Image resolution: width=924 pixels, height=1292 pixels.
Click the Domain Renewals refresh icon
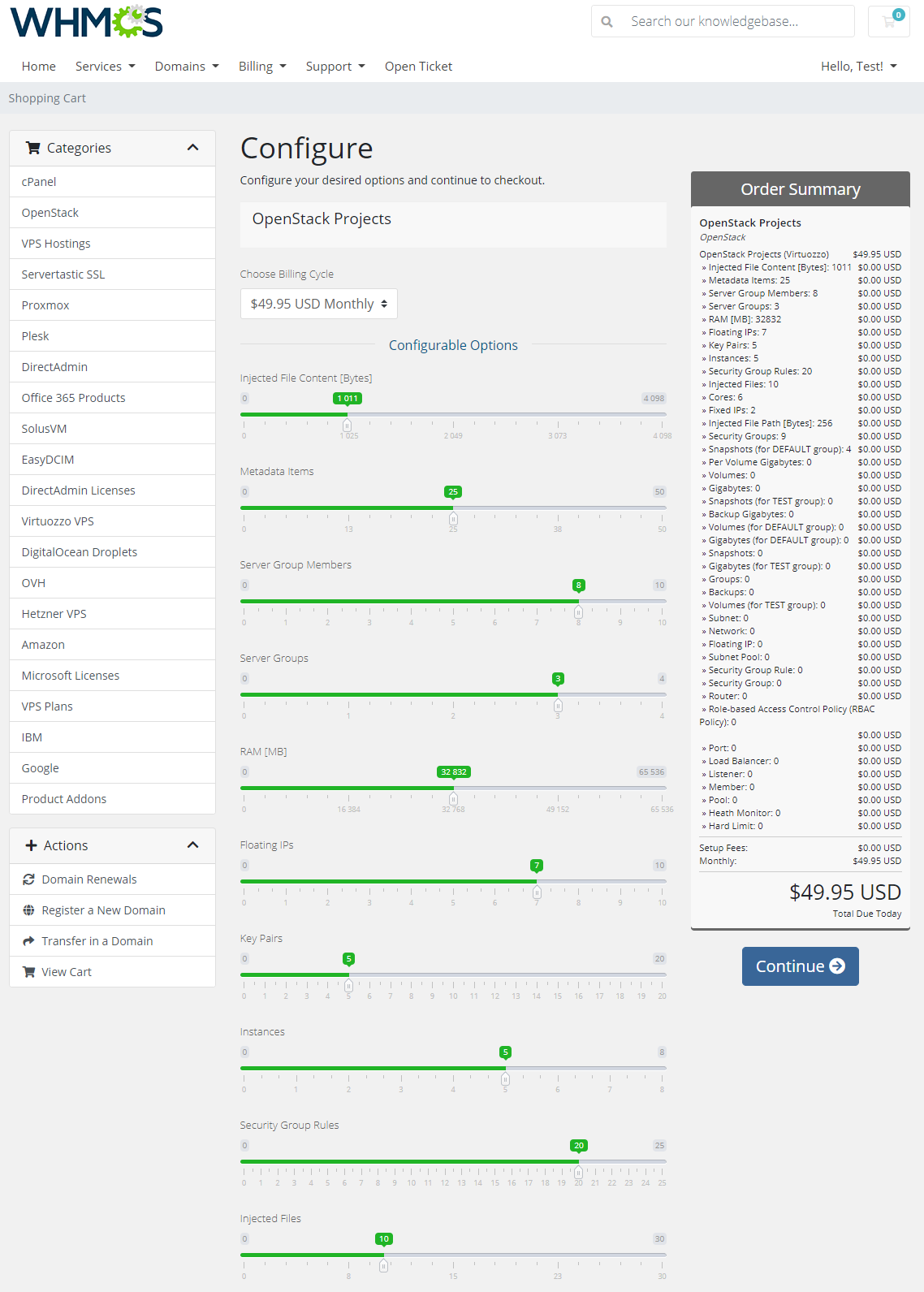pos(28,879)
